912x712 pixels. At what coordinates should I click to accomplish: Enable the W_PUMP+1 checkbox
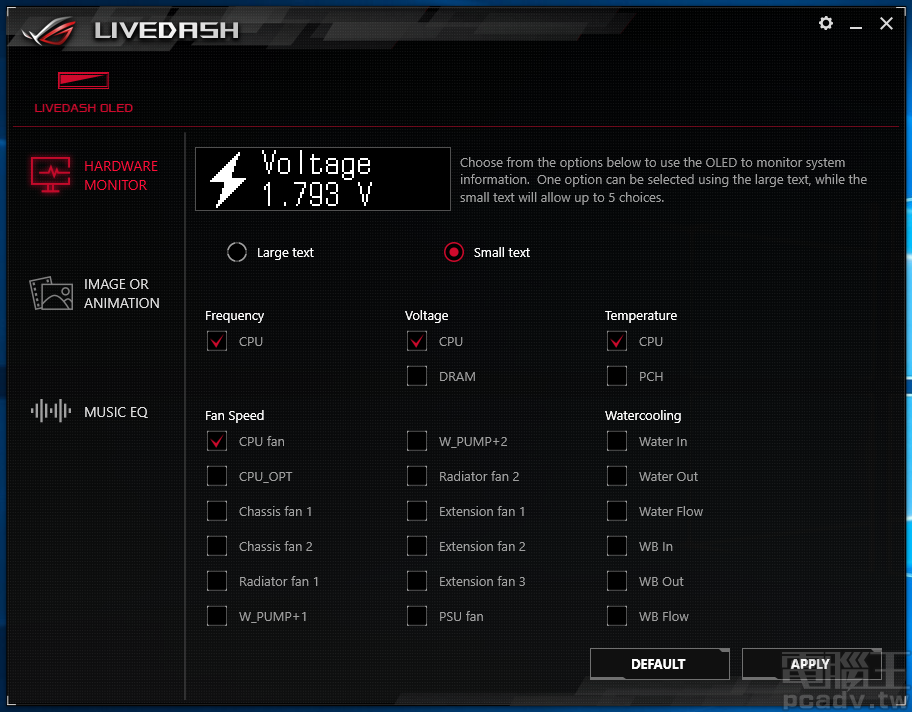tap(217, 616)
